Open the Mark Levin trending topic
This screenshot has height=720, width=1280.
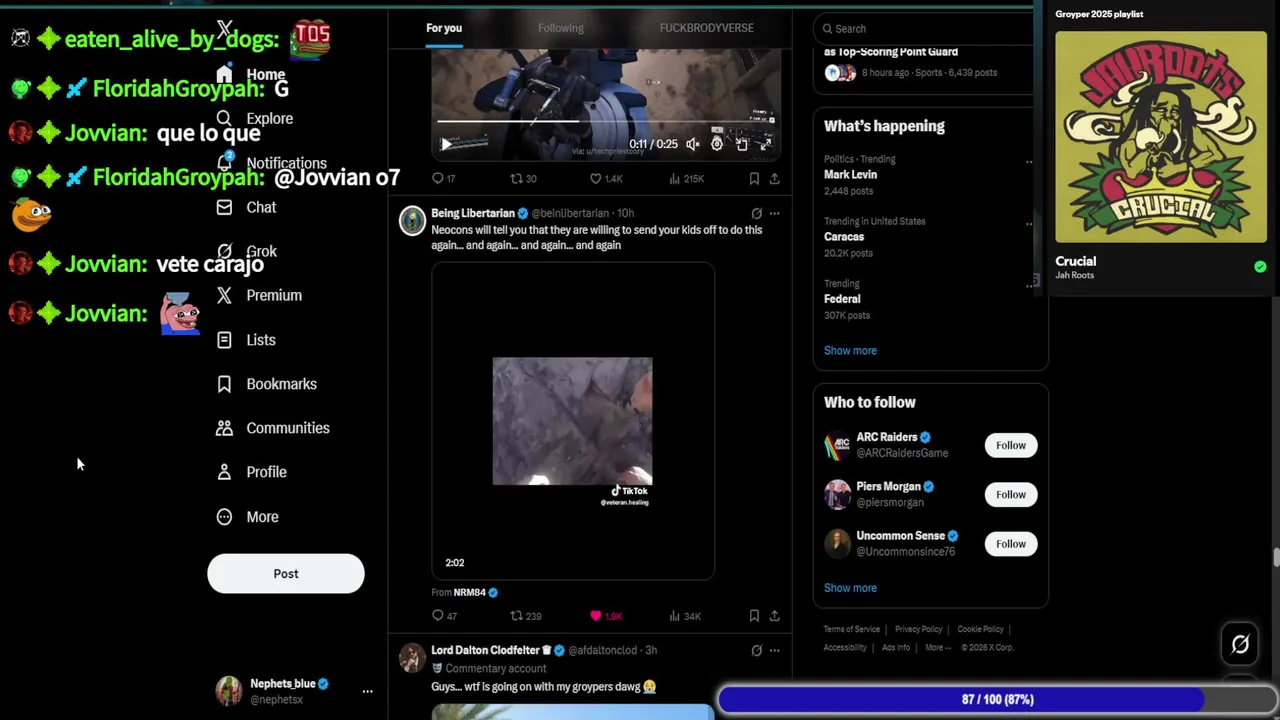tap(850, 175)
